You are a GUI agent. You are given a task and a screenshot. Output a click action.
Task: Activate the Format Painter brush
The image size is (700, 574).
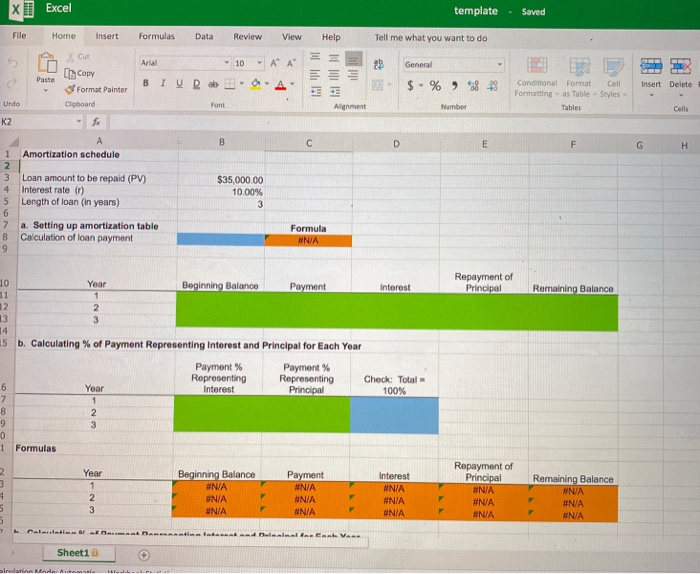pyautogui.click(x=96, y=90)
